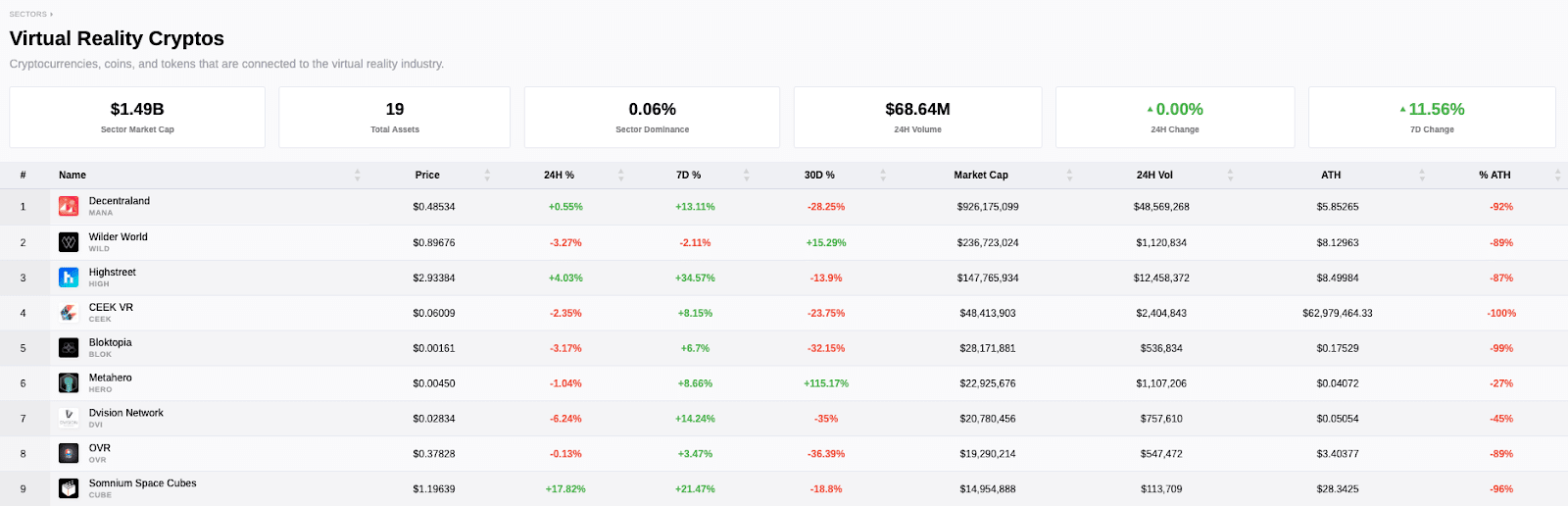Click the 24H Change 0.00% card
Image resolution: width=1568 pixels, height=506 pixels.
[1175, 118]
